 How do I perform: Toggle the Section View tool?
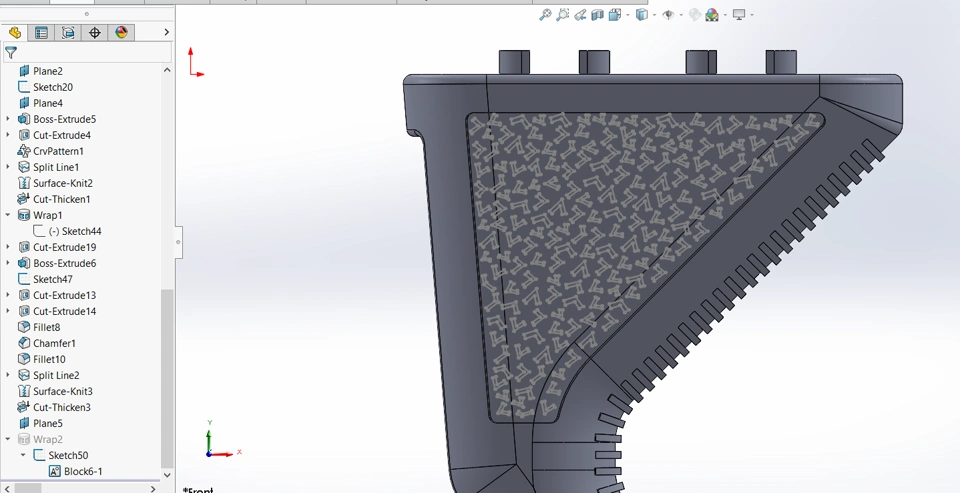click(x=598, y=15)
